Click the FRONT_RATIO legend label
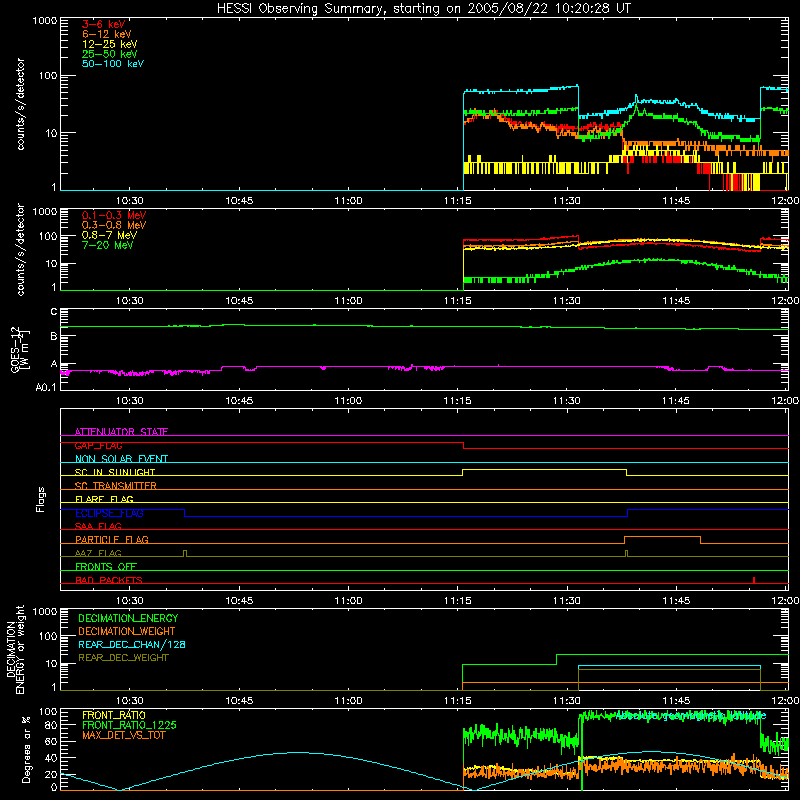 pos(113,715)
